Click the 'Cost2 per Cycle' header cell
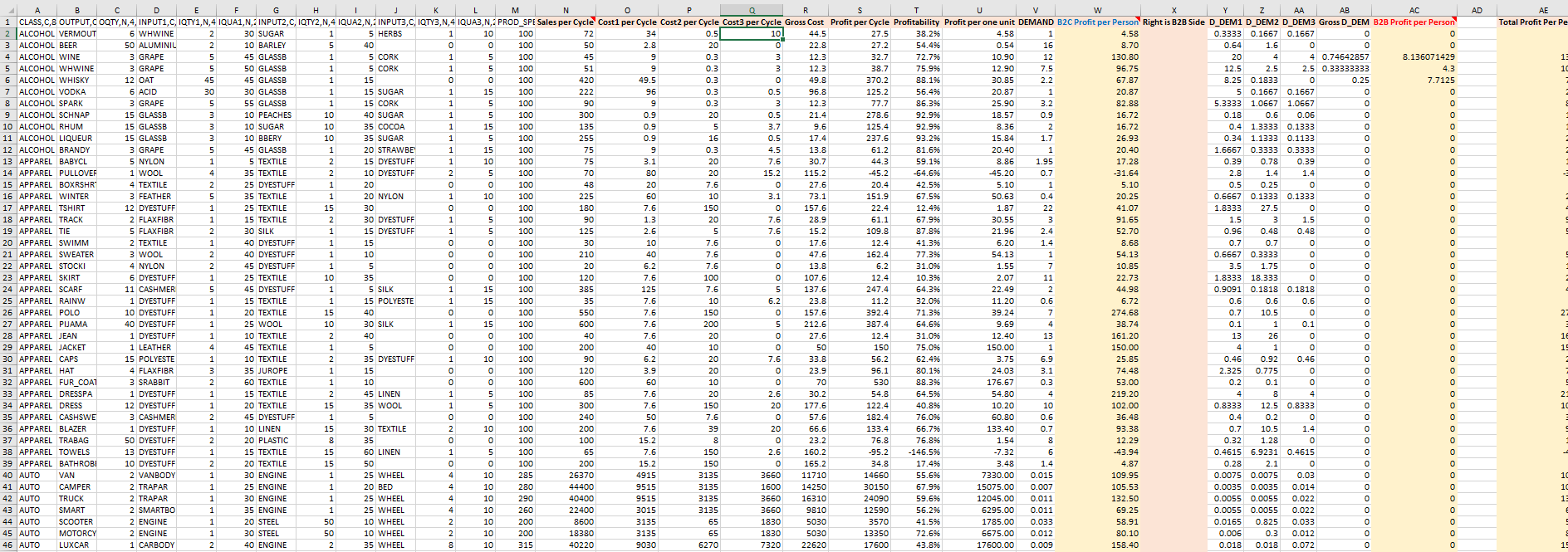Viewport: 1568px width, 552px height. pyautogui.click(x=689, y=22)
